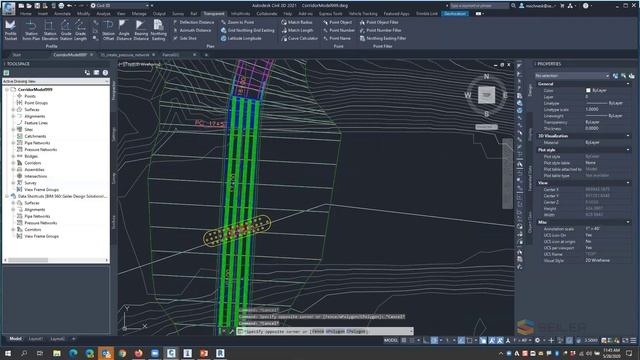Select the Grade Length tool
Screen dimensions: 640x360
(x=80, y=30)
